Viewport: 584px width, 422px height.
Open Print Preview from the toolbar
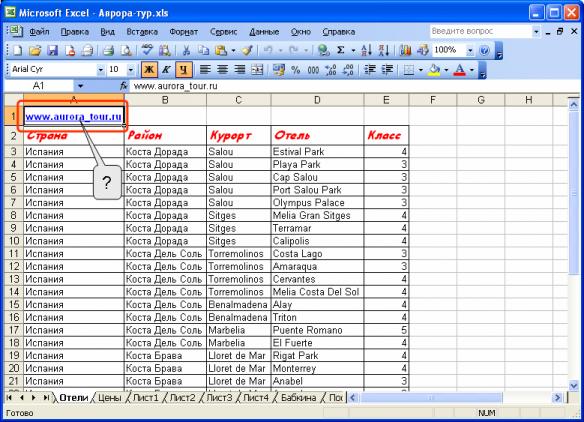pyautogui.click(x=126, y=50)
